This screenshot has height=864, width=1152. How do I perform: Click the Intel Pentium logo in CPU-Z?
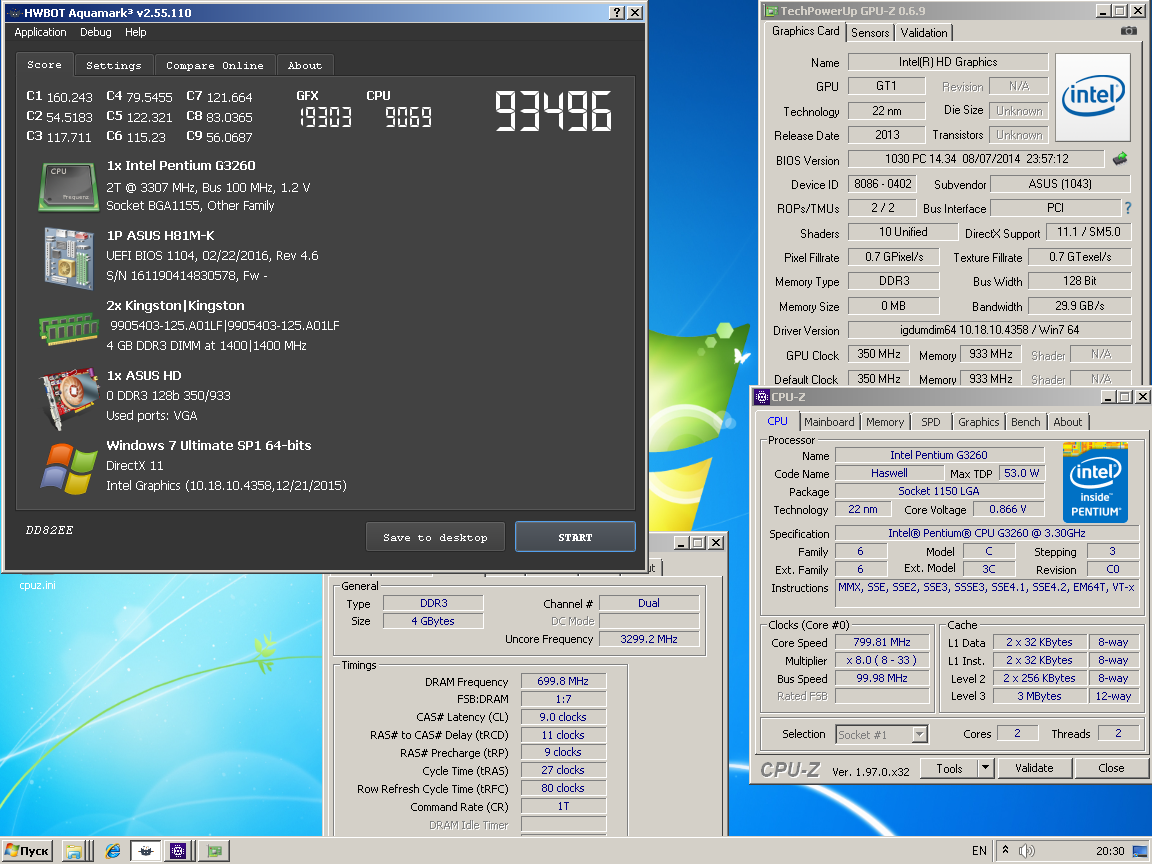pos(1095,481)
